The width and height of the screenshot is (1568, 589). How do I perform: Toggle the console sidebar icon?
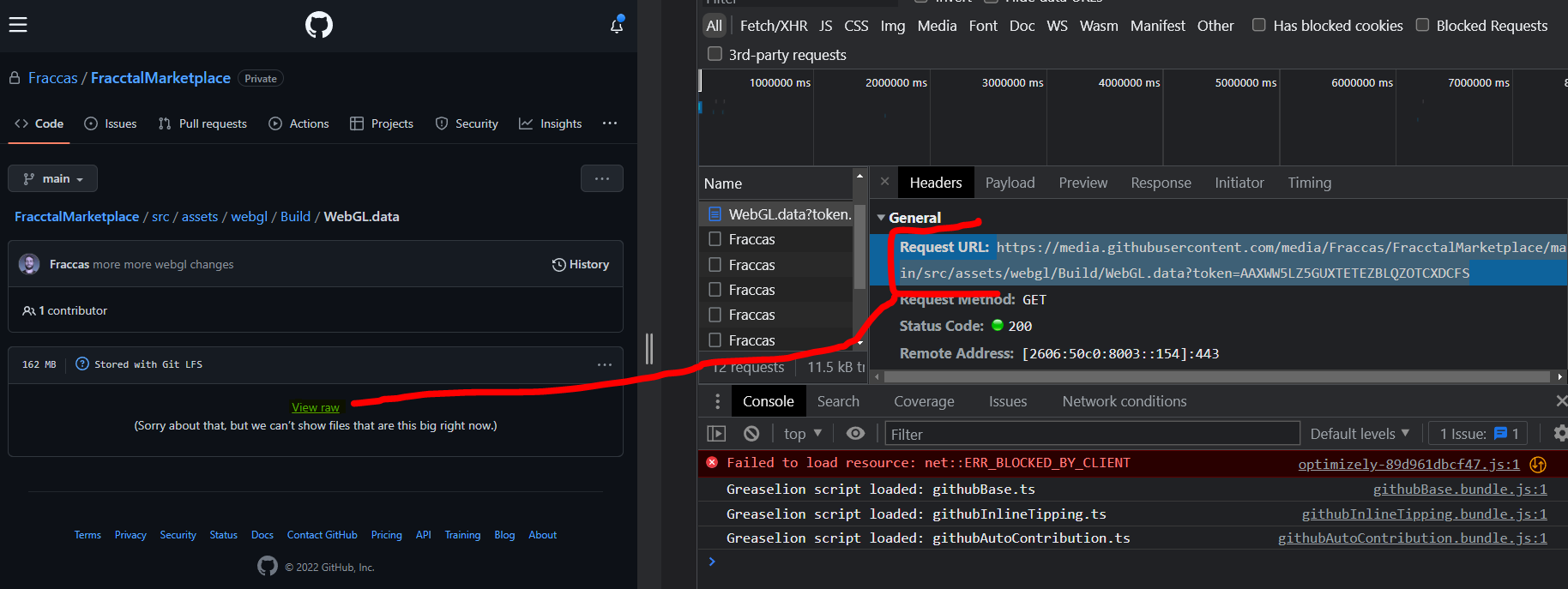716,434
